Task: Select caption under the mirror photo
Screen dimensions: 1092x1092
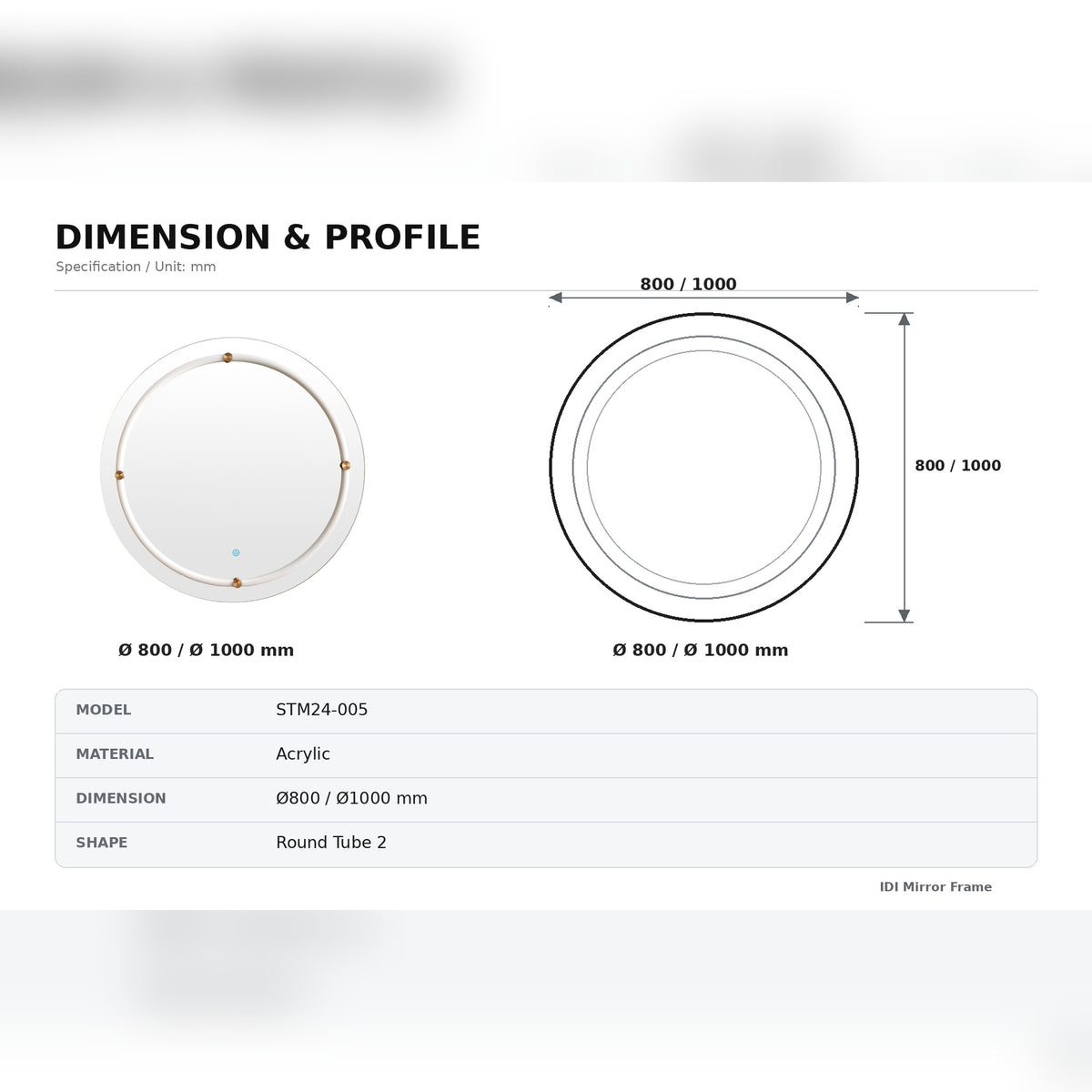Action: (x=206, y=650)
